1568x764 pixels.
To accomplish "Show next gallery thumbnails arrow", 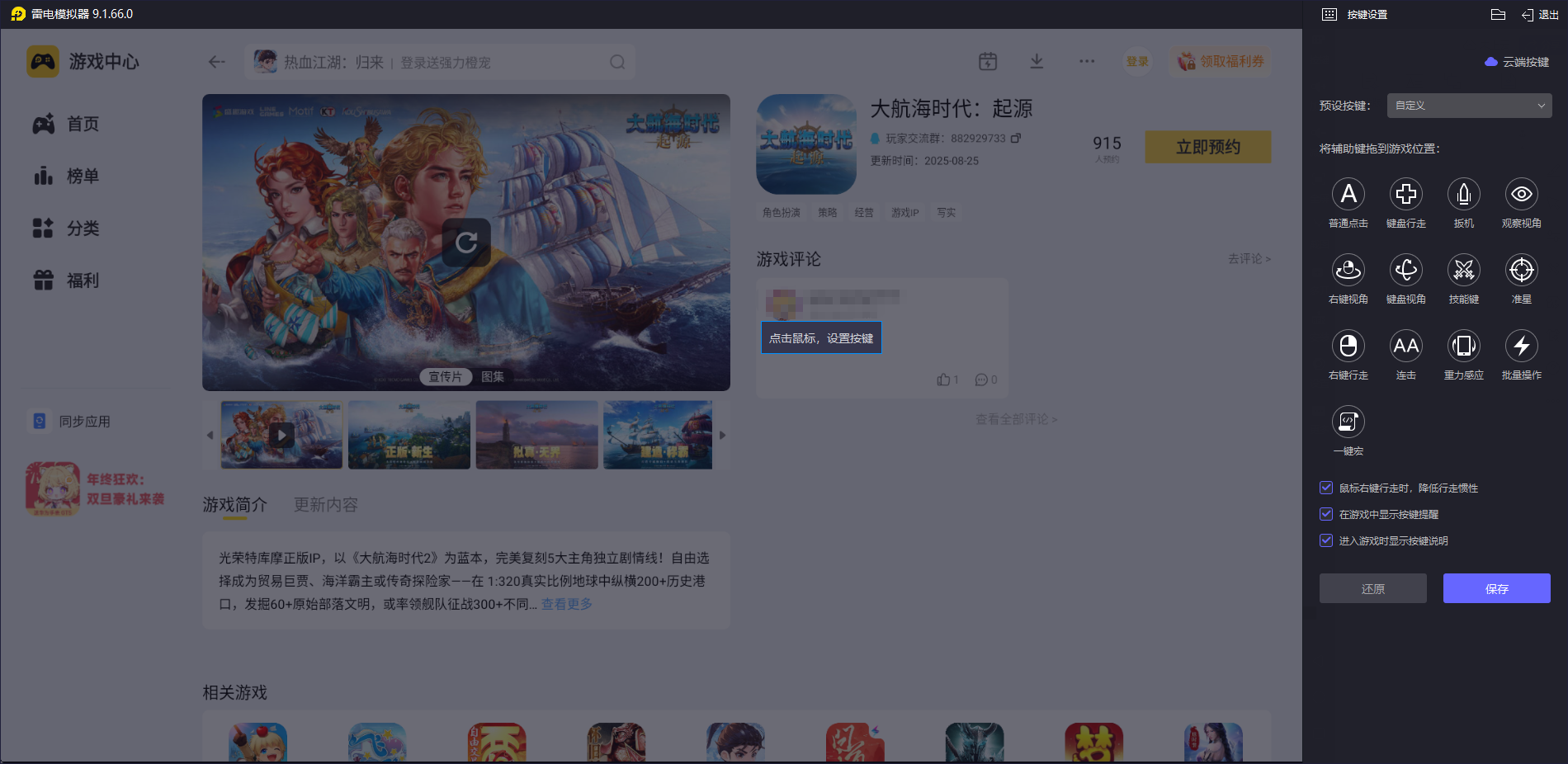I will (722, 435).
